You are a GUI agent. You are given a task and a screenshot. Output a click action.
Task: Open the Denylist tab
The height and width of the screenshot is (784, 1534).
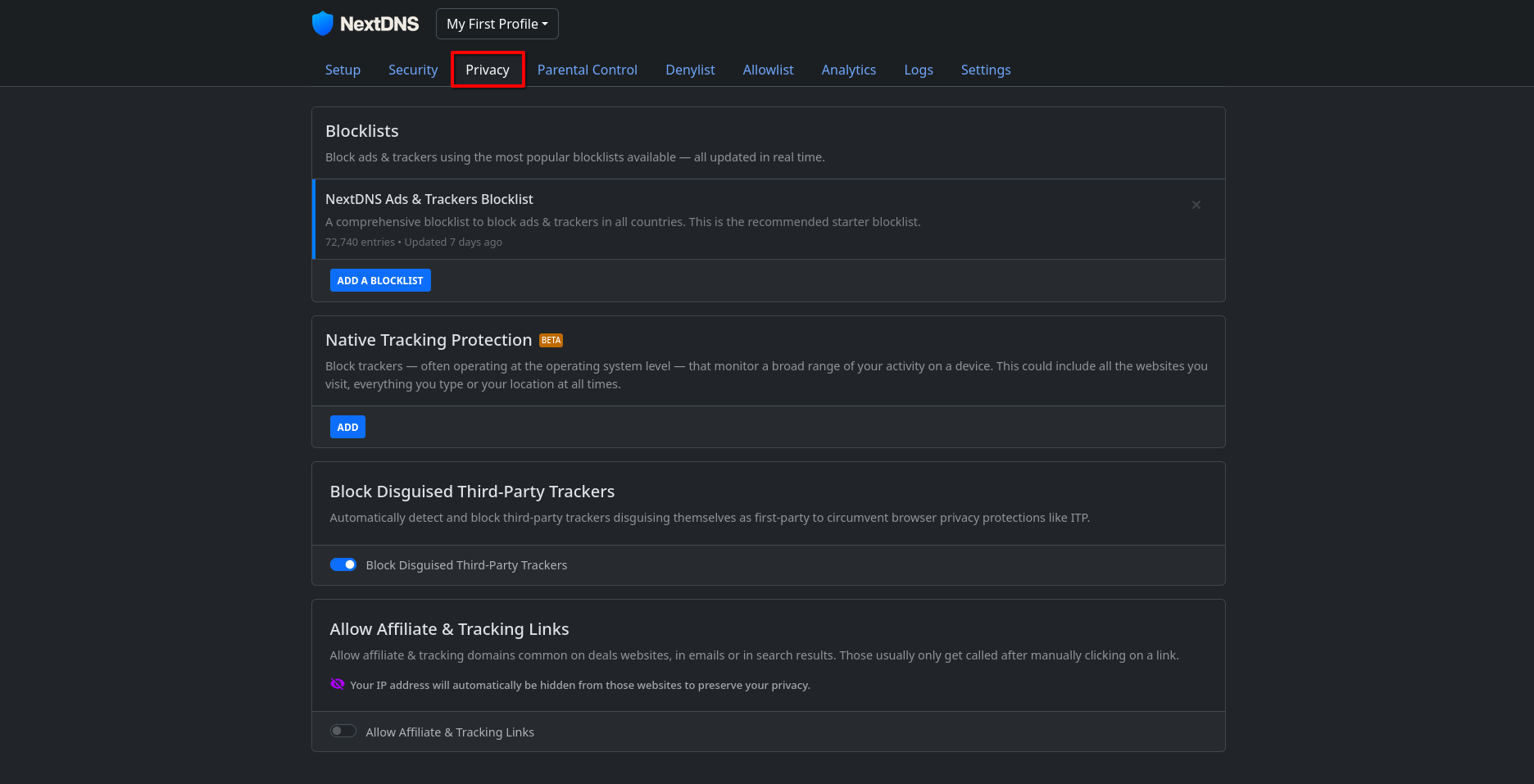point(690,70)
